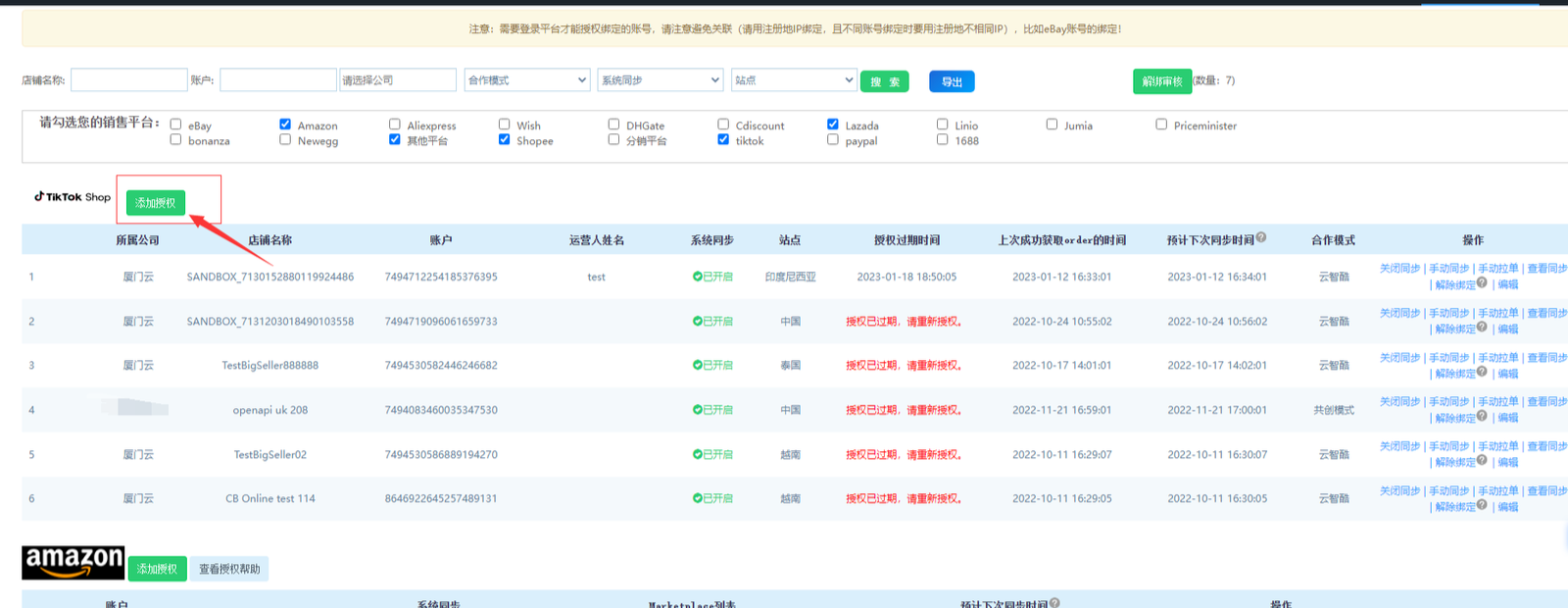Viewport: 1568px width, 608px height.
Task: Open 查看授权帮助 for Amazon
Action: [x=229, y=569]
